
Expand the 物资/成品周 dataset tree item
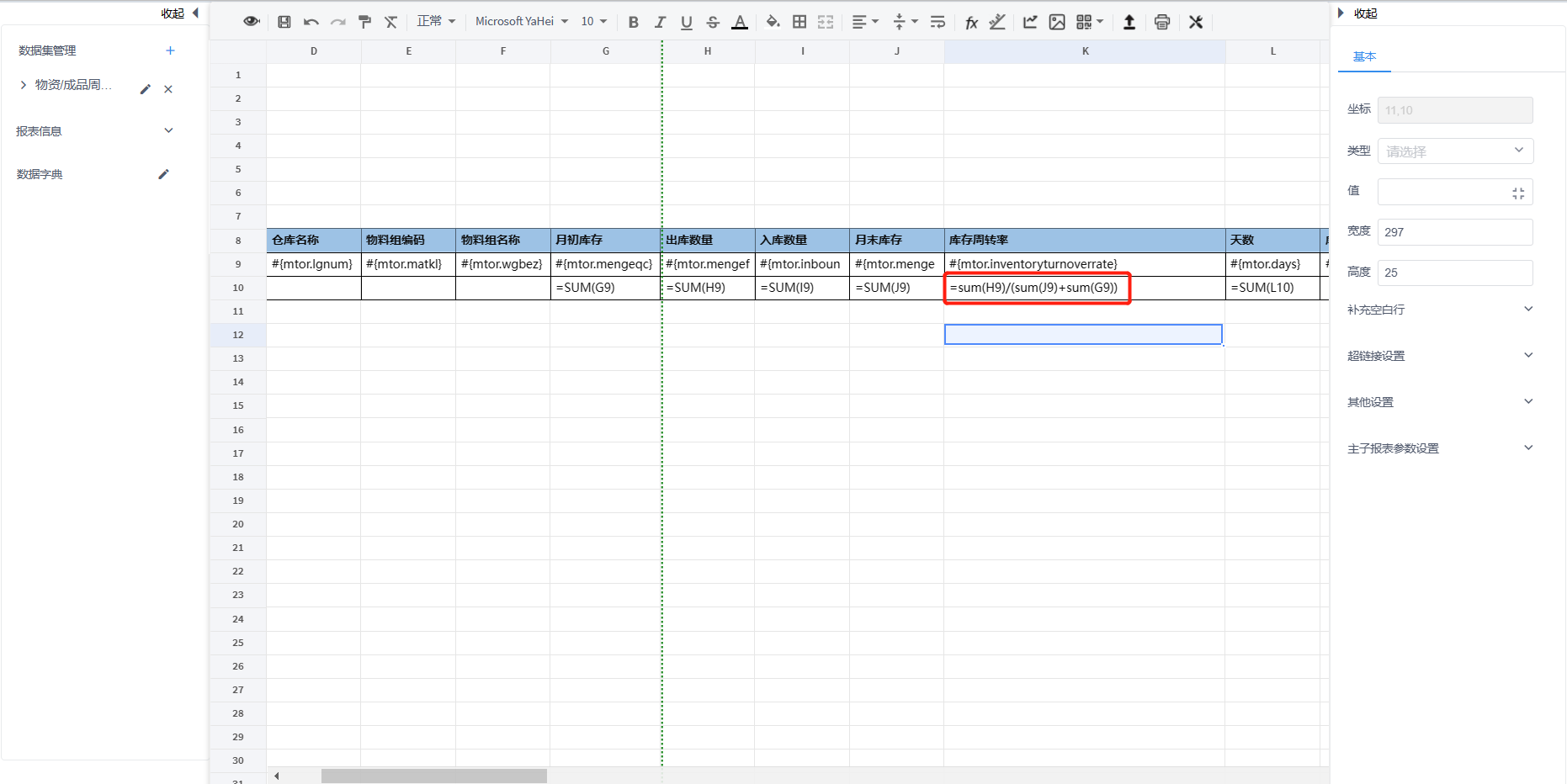pyautogui.click(x=24, y=85)
